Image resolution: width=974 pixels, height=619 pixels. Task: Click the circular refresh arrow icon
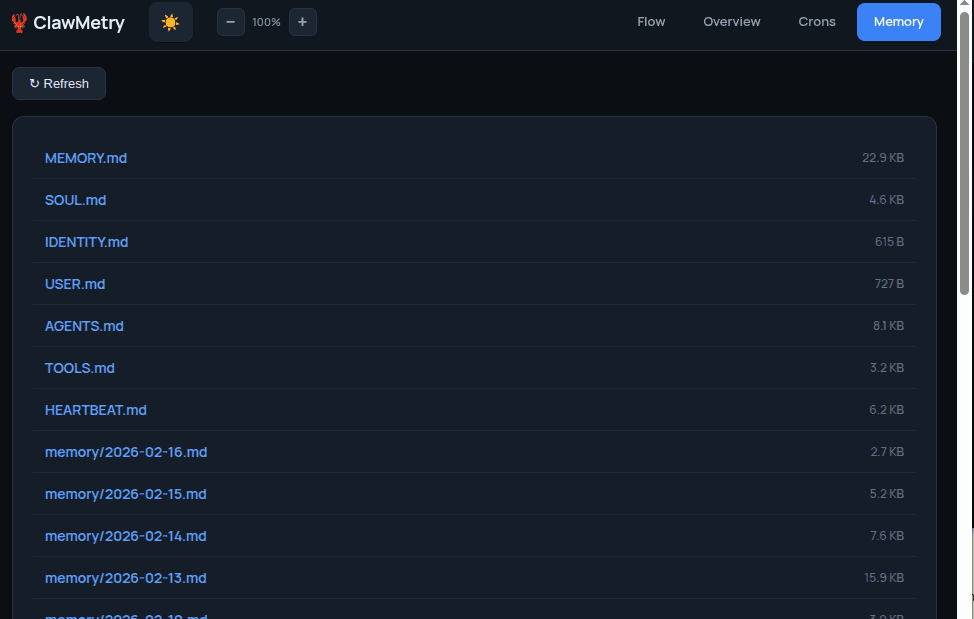coord(33,83)
